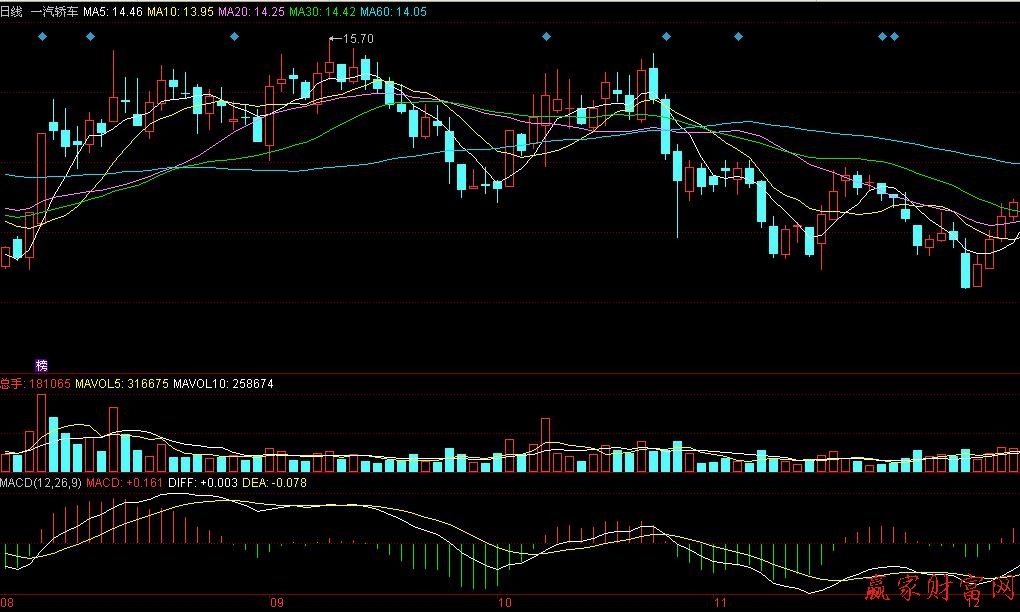Click the 15.70 high price annotation
Image resolution: width=1020 pixels, height=612 pixels.
pyautogui.click(x=357, y=38)
